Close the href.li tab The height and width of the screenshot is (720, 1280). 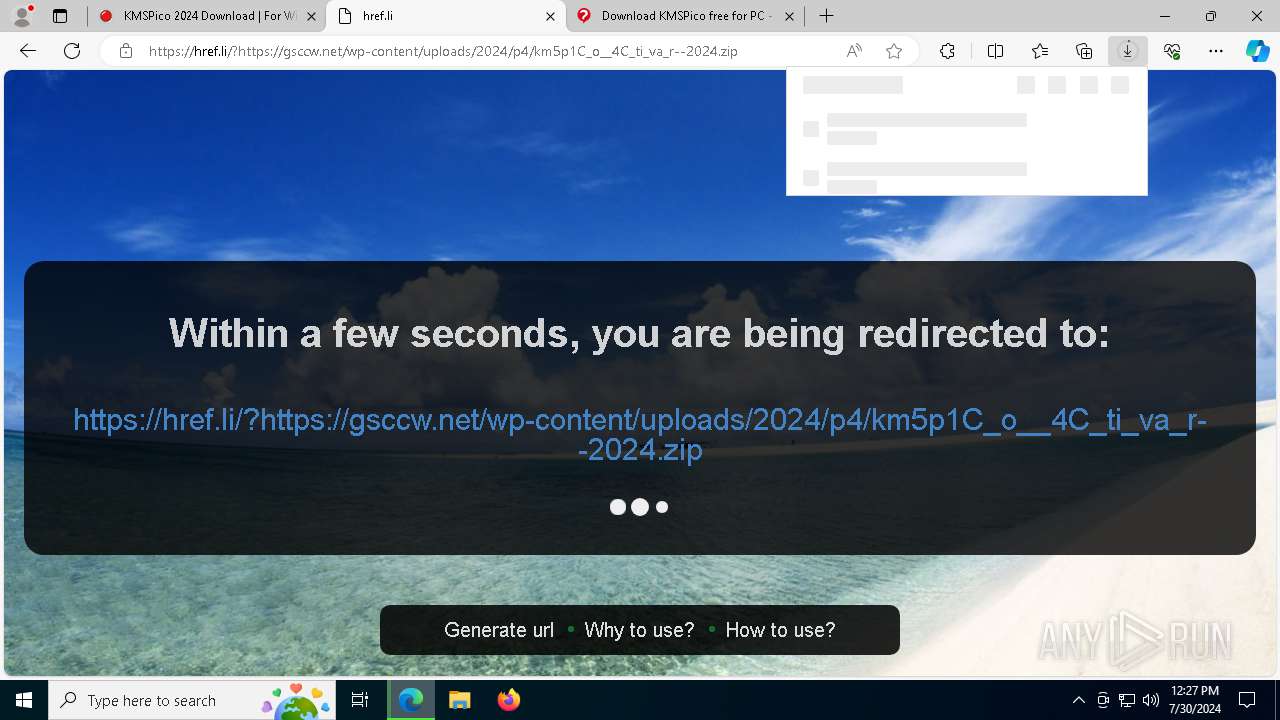click(x=550, y=16)
